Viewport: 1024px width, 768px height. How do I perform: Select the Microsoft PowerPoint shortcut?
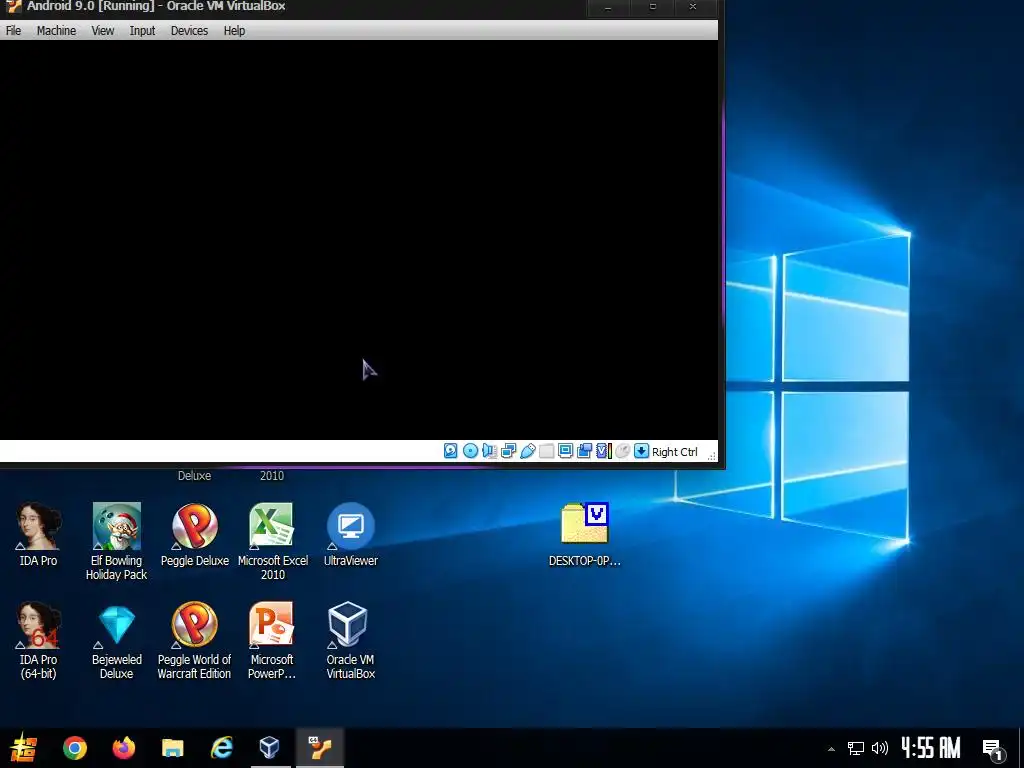272,641
